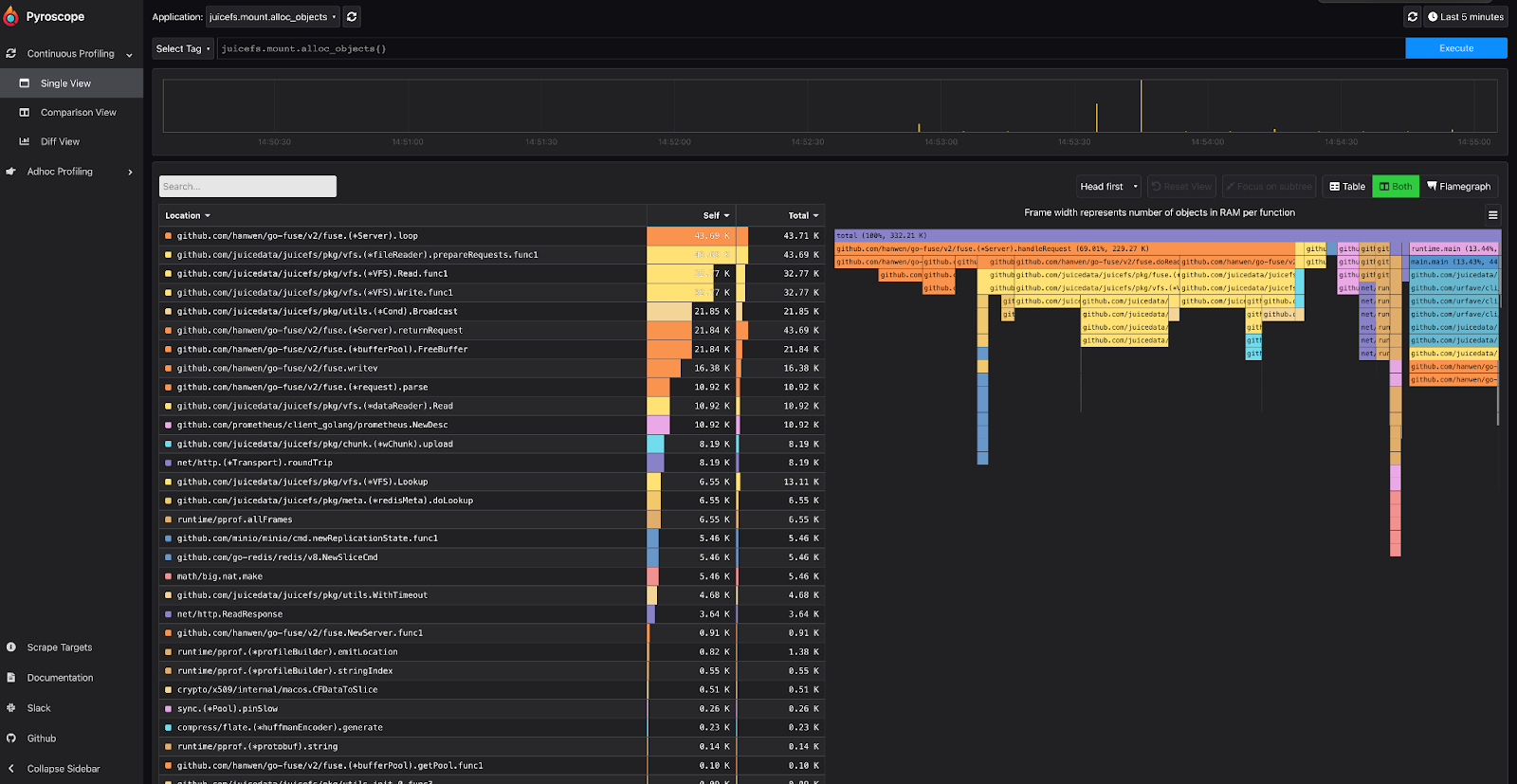Switch to Both view

tap(1396, 187)
